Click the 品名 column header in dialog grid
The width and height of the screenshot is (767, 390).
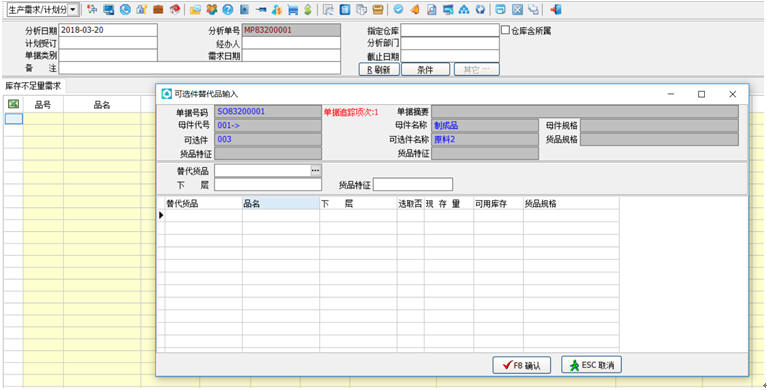click(x=281, y=204)
